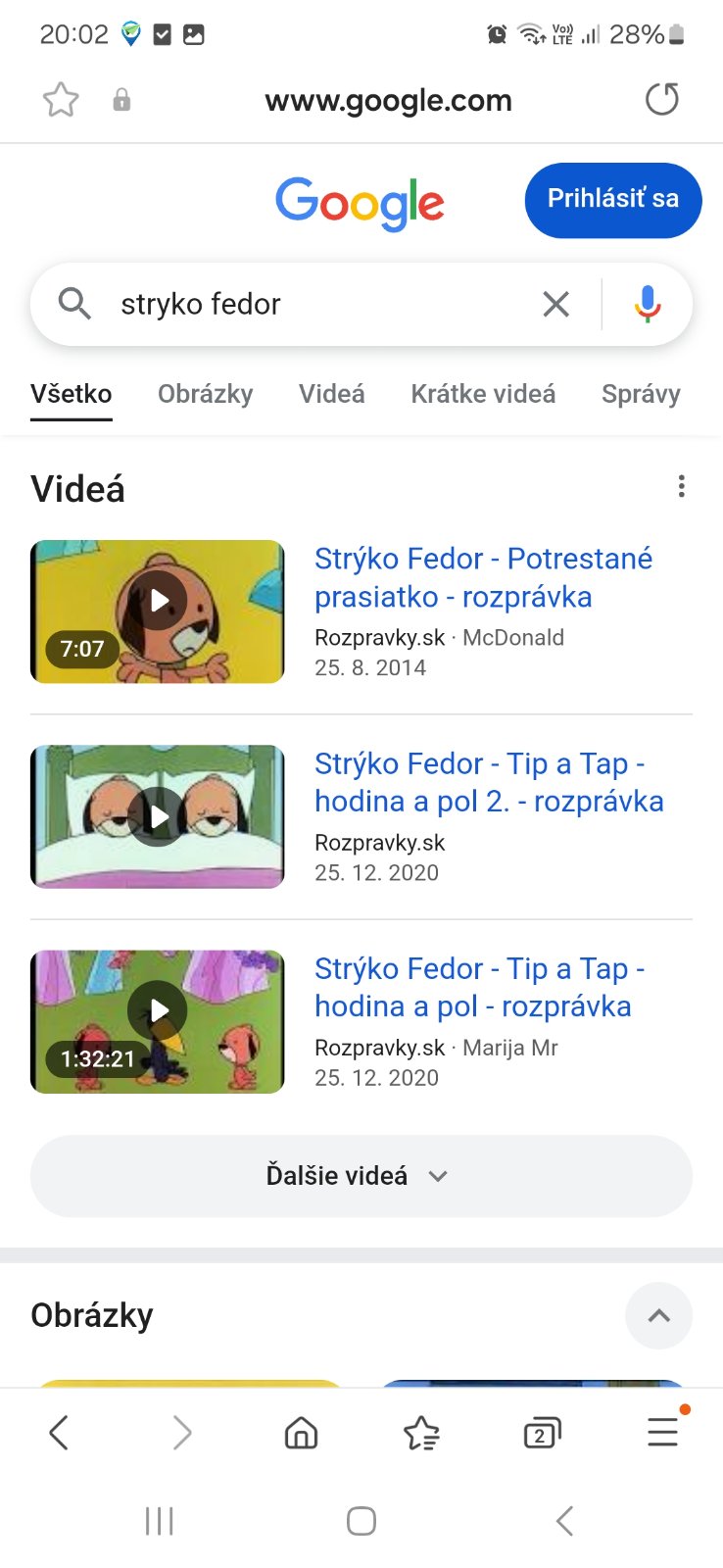Open the Videá search tab
Image resolution: width=723 pixels, height=1568 pixels.
pos(332,394)
